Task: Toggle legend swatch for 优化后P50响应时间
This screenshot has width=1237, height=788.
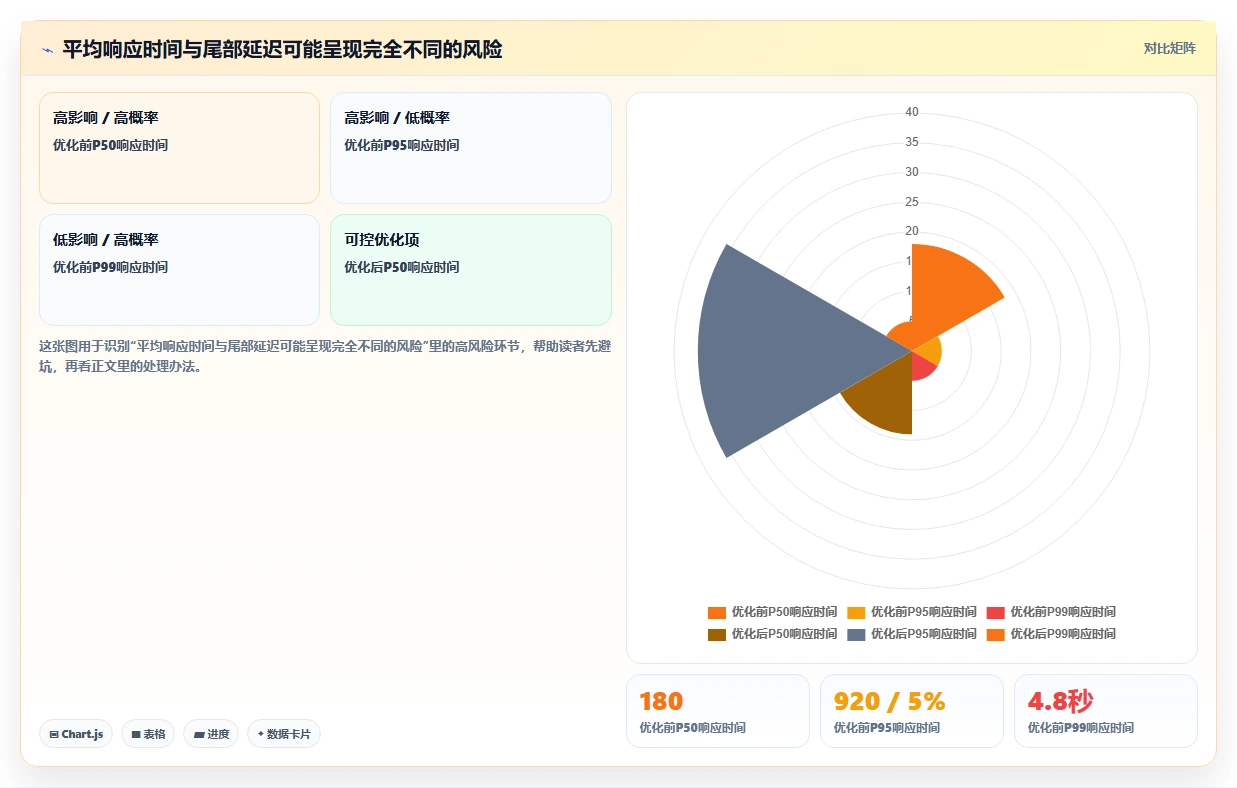Action: [716, 634]
